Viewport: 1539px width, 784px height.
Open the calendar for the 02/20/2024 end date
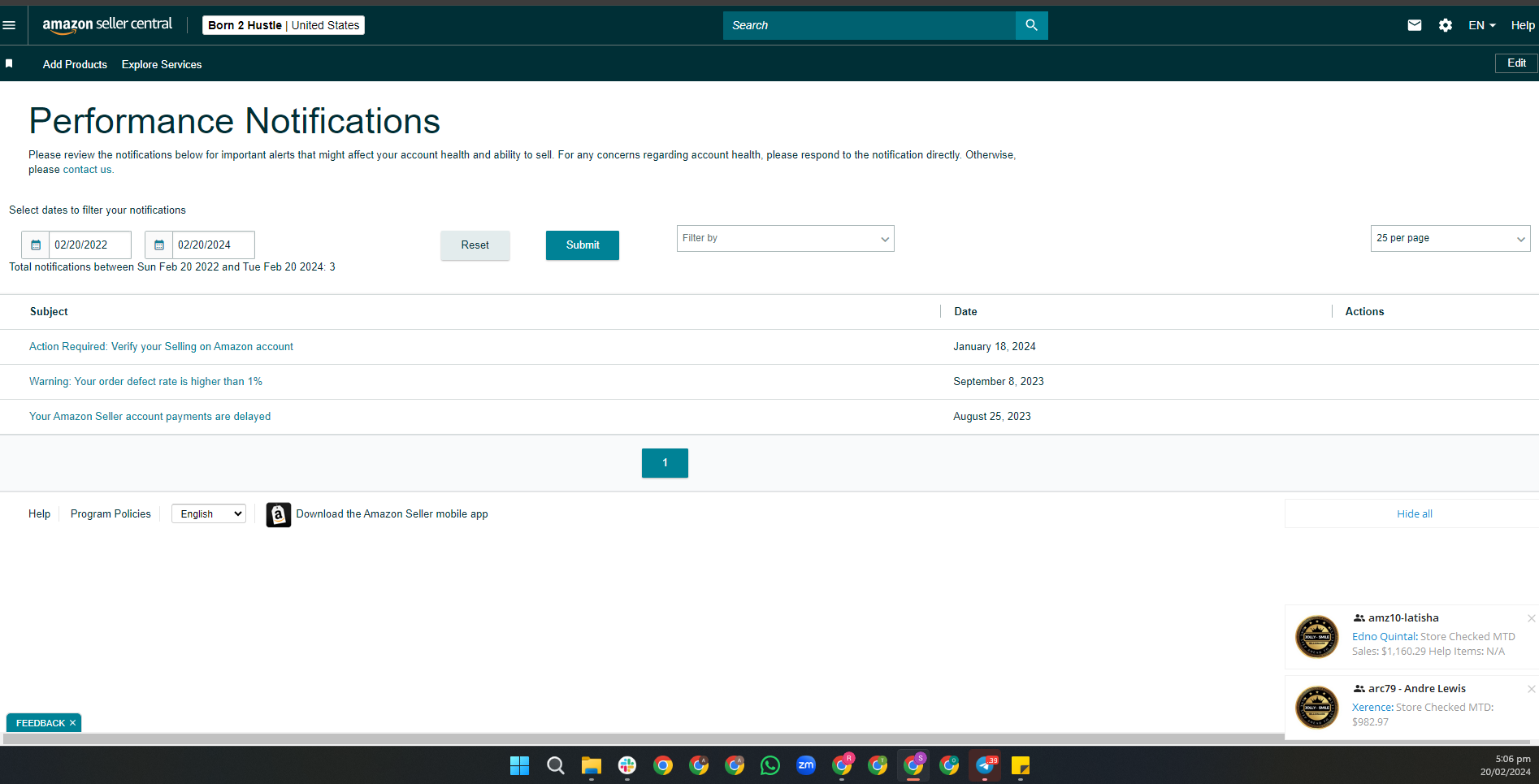pos(159,245)
